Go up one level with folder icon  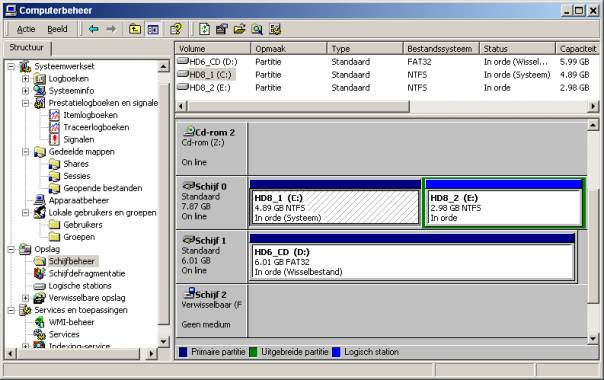click(x=135, y=29)
